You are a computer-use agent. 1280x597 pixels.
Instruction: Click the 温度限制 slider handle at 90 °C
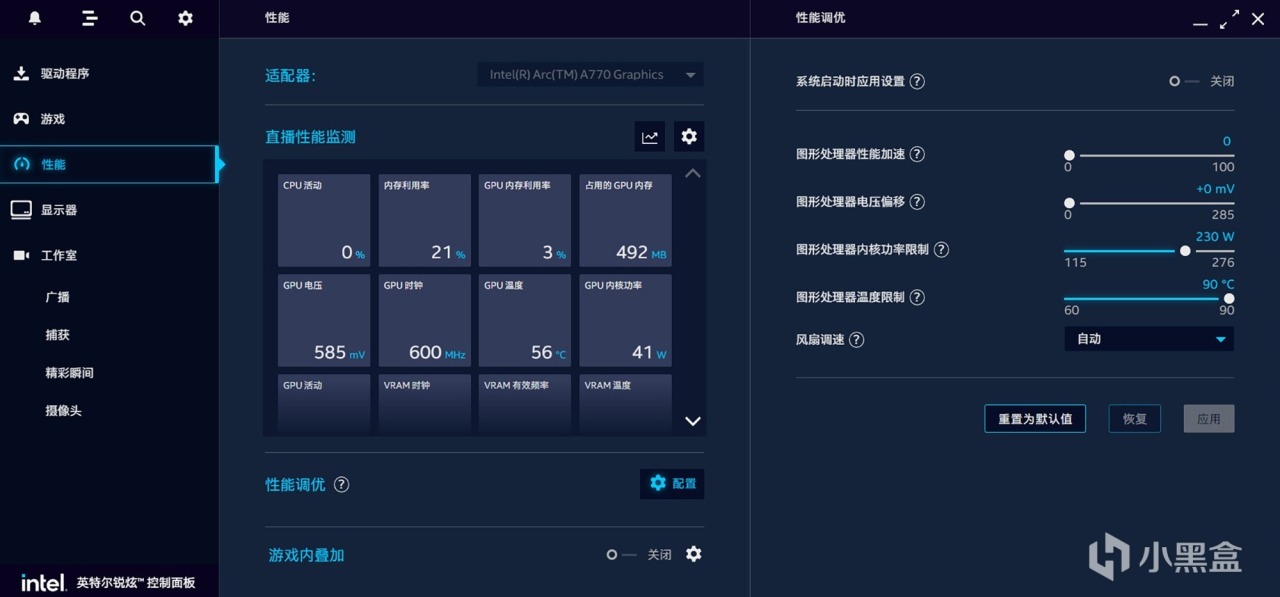click(1229, 298)
